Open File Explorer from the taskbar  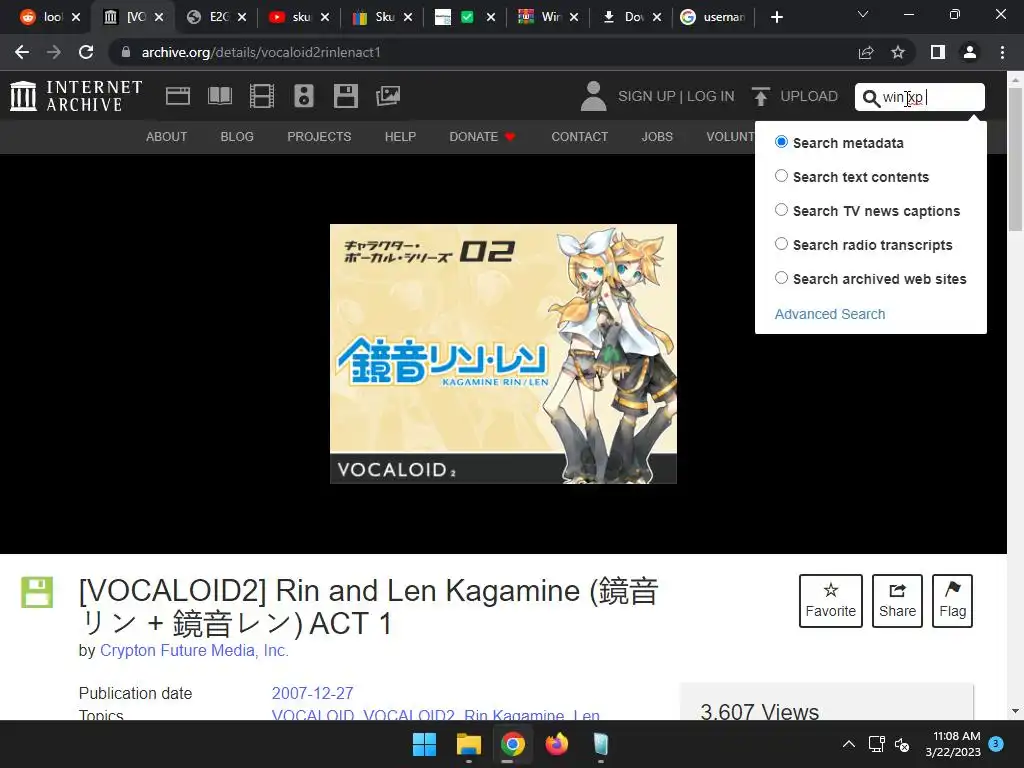point(469,744)
